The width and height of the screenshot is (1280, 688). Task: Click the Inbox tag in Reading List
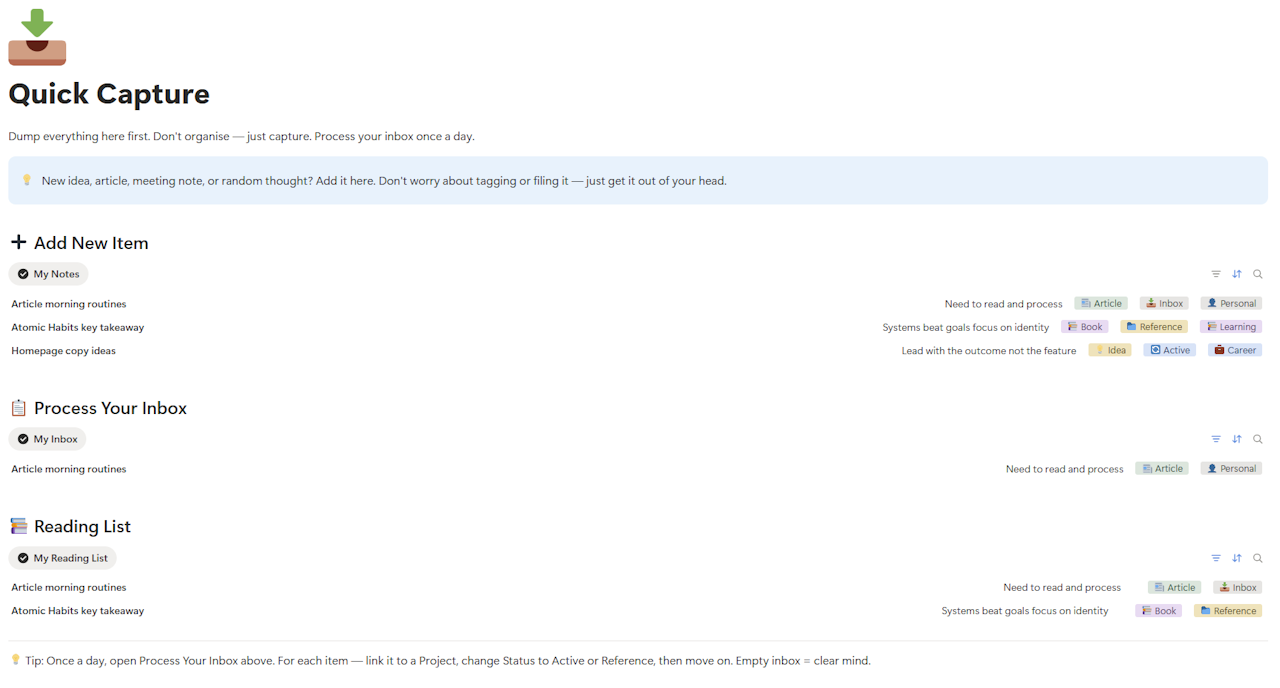(x=1238, y=588)
